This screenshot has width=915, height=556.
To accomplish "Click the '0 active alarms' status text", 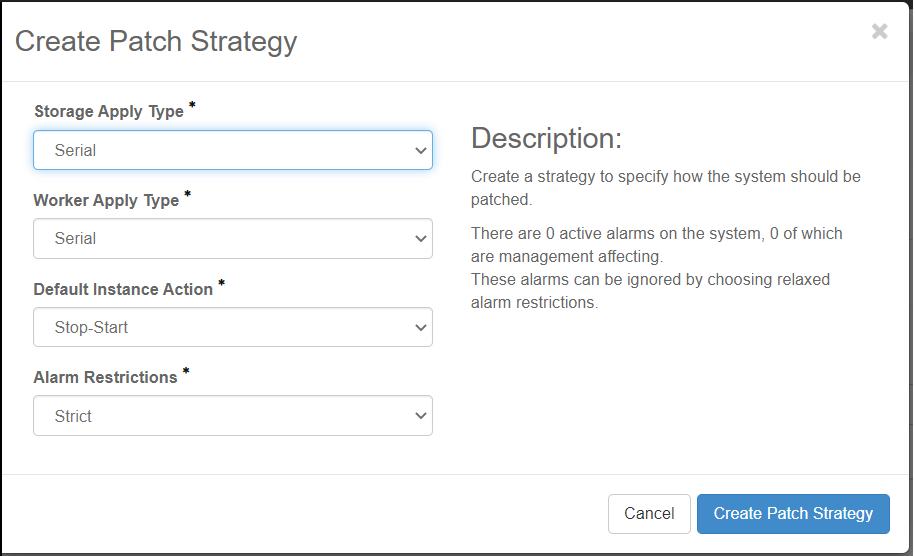I will [x=656, y=244].
